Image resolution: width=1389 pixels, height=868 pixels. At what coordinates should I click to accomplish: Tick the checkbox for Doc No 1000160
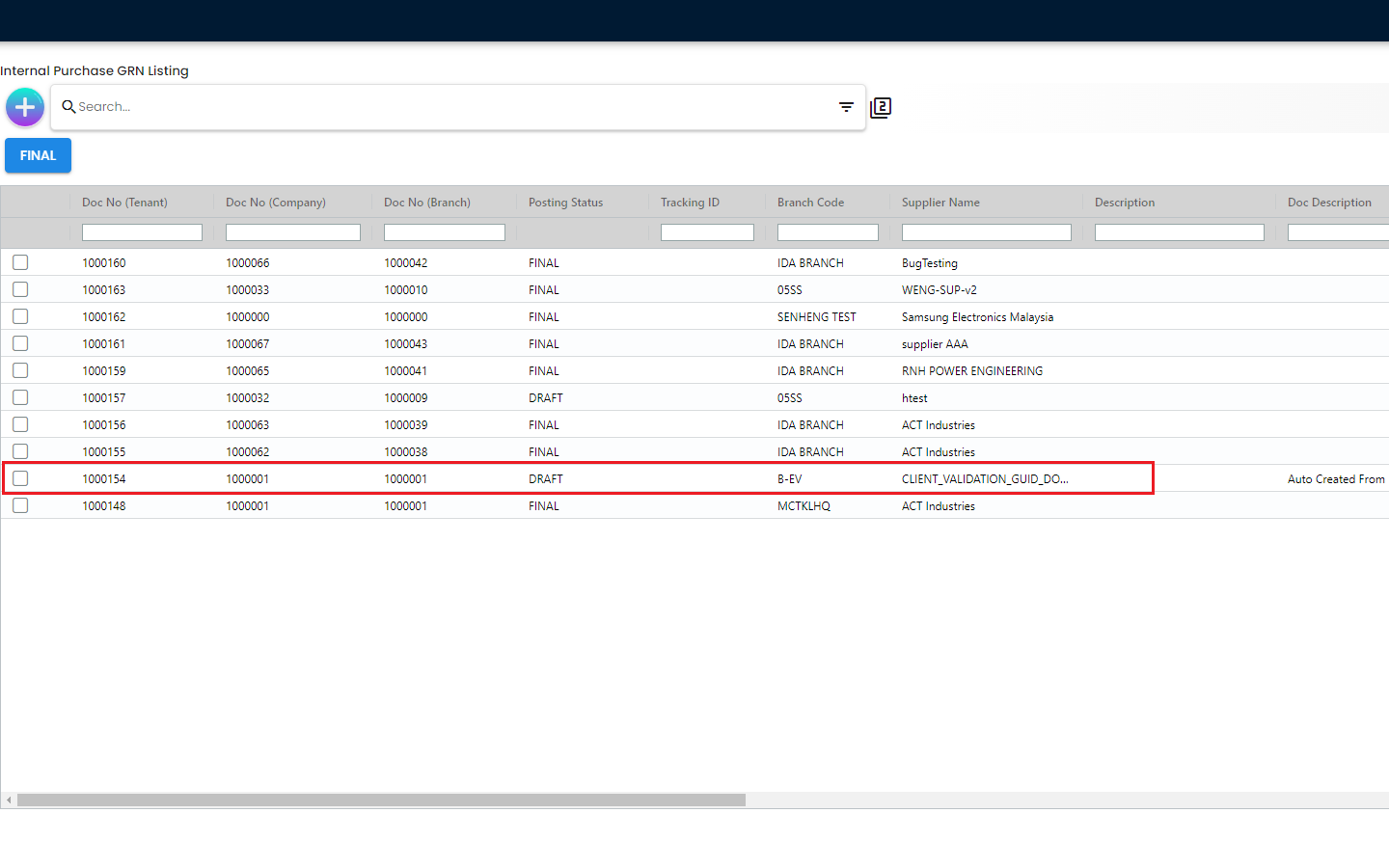coord(20,262)
